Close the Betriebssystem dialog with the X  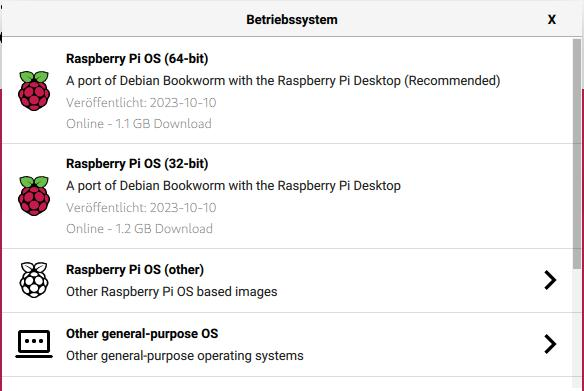[x=552, y=19]
